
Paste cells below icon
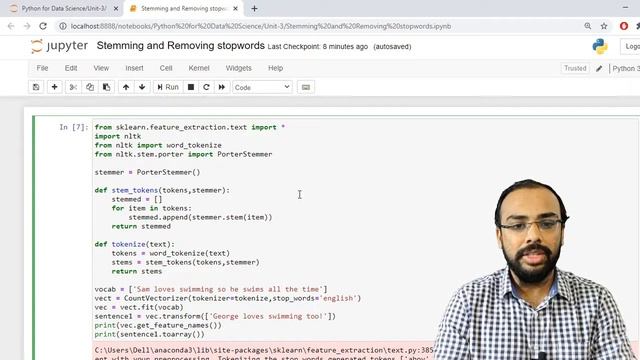click(107, 87)
